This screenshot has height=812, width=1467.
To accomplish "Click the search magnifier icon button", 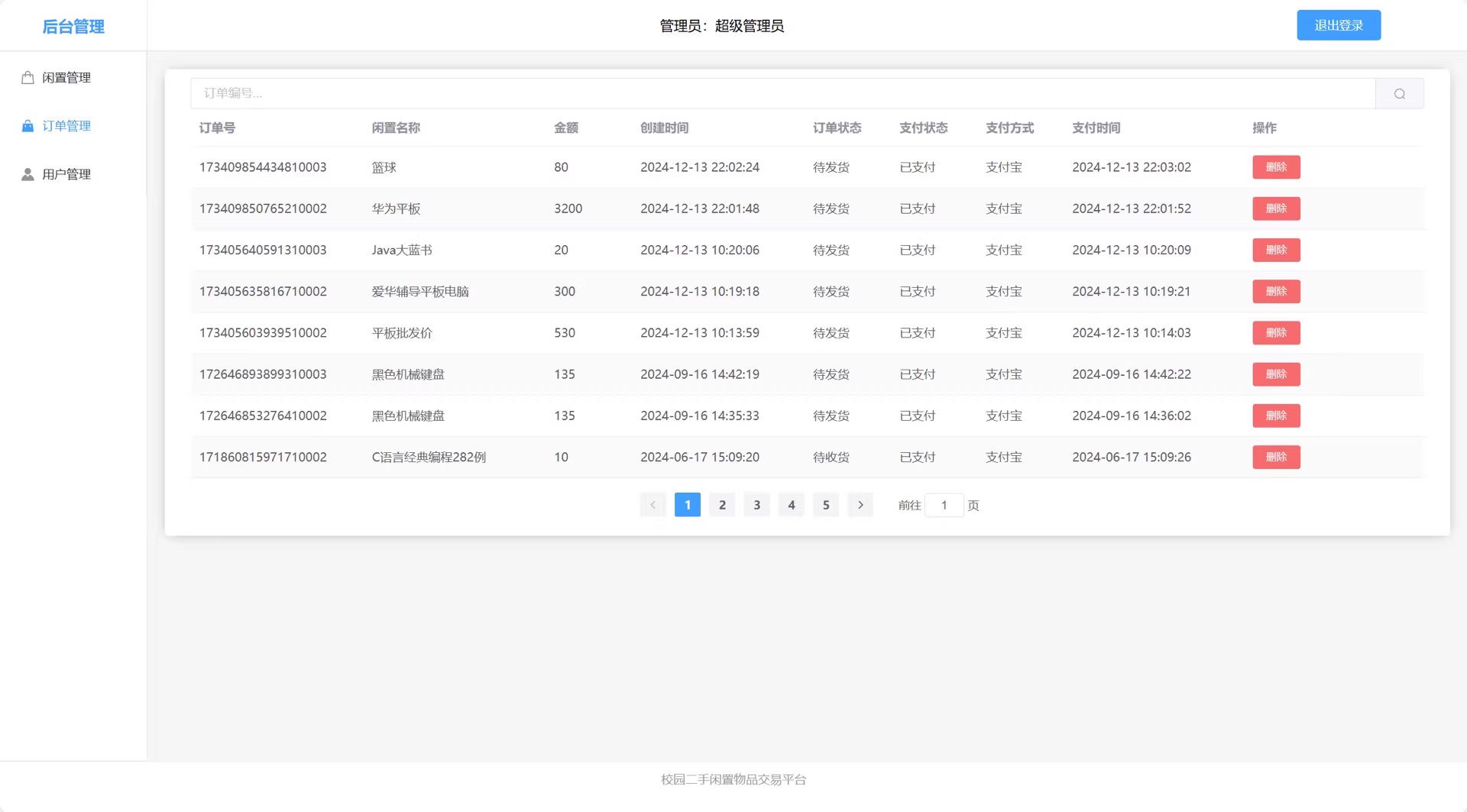I will (1399, 93).
